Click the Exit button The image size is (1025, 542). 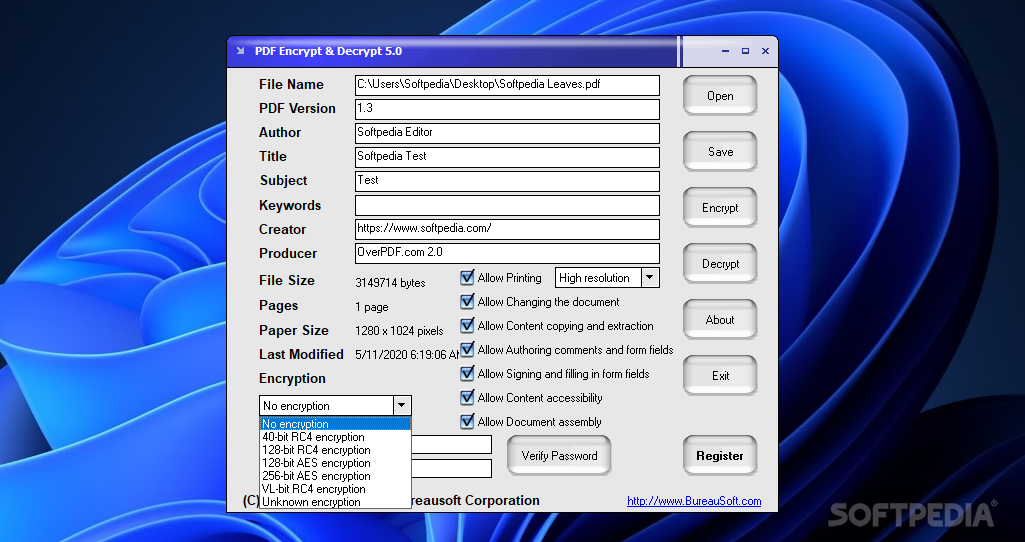[x=720, y=376]
